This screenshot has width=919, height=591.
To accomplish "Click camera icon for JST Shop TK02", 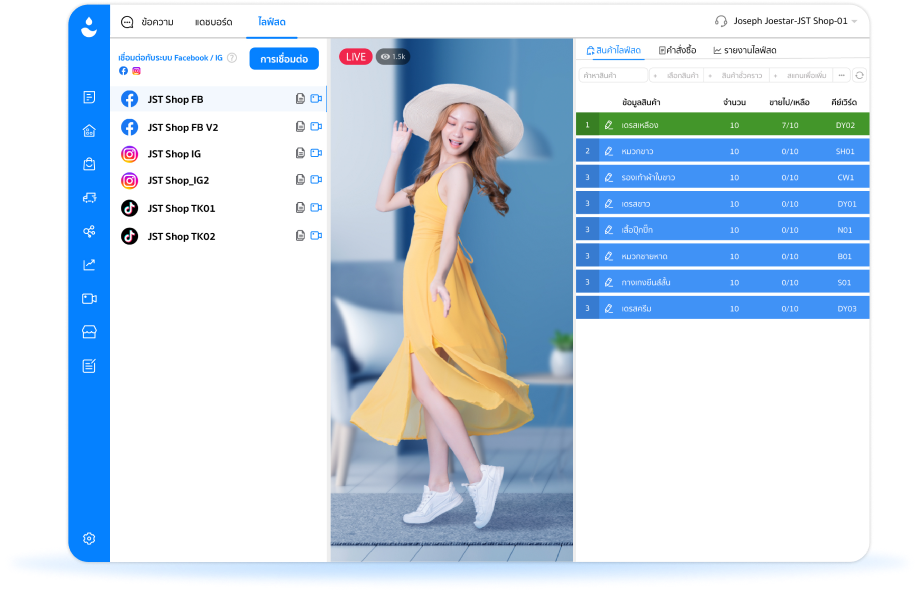I will tap(316, 236).
